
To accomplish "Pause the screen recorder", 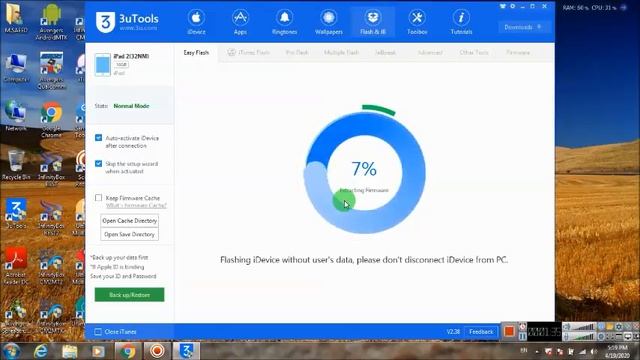I will pyautogui.click(x=522, y=336).
